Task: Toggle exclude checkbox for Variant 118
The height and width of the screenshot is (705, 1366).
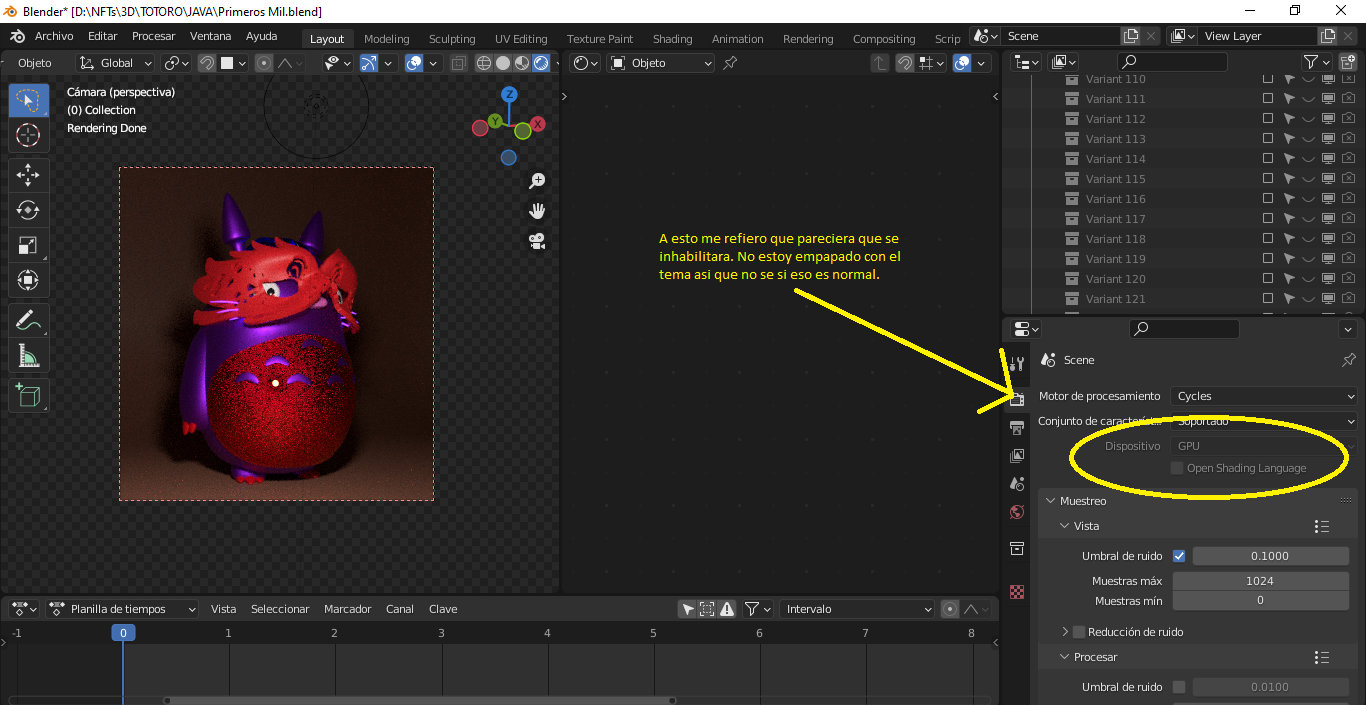Action: click(x=1268, y=239)
